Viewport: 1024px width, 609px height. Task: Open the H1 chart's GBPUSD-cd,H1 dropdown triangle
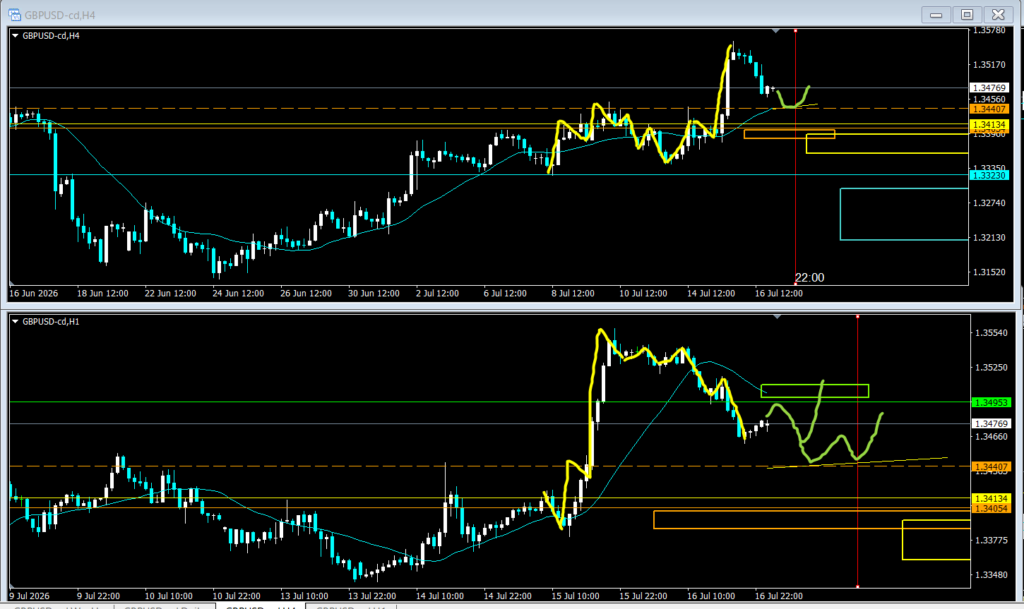click(x=15, y=322)
